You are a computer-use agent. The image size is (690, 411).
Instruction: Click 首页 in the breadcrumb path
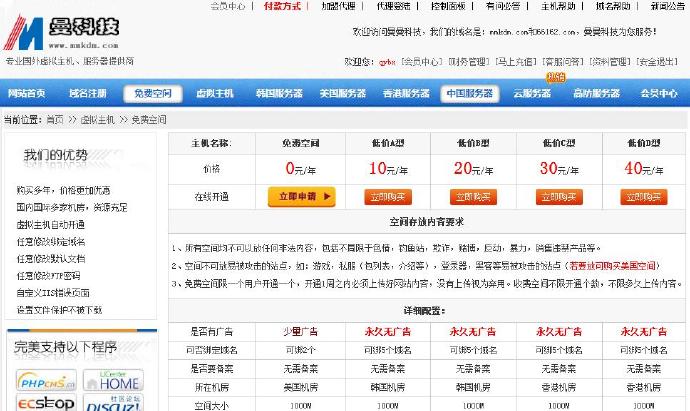click(x=56, y=119)
